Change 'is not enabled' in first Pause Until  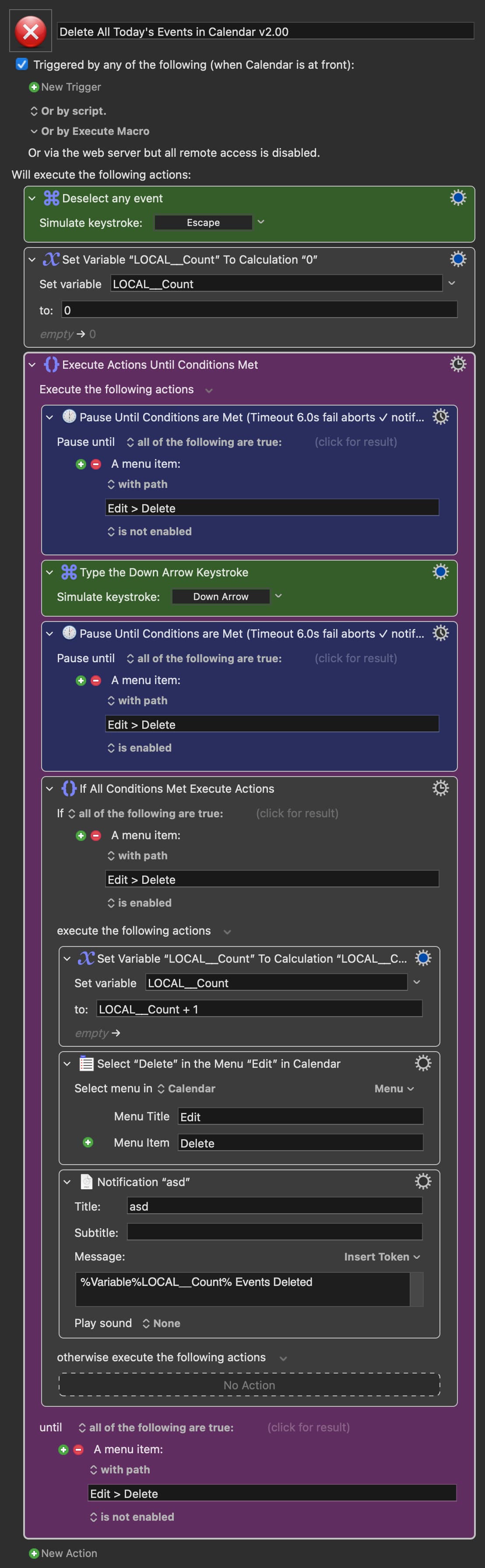tap(149, 531)
